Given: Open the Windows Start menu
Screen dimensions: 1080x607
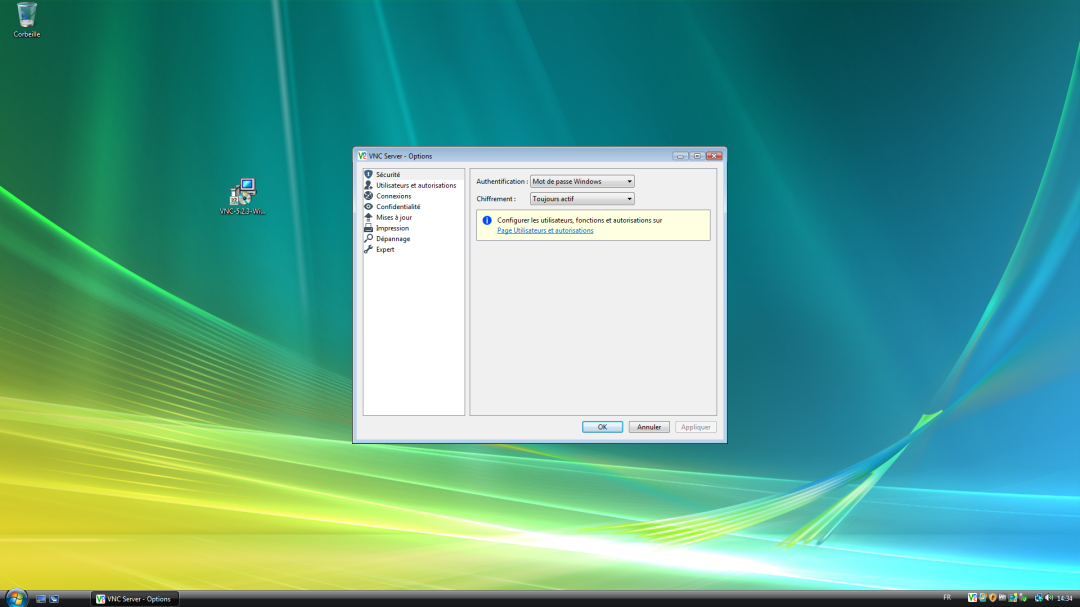Looking at the screenshot, I should [x=15, y=598].
